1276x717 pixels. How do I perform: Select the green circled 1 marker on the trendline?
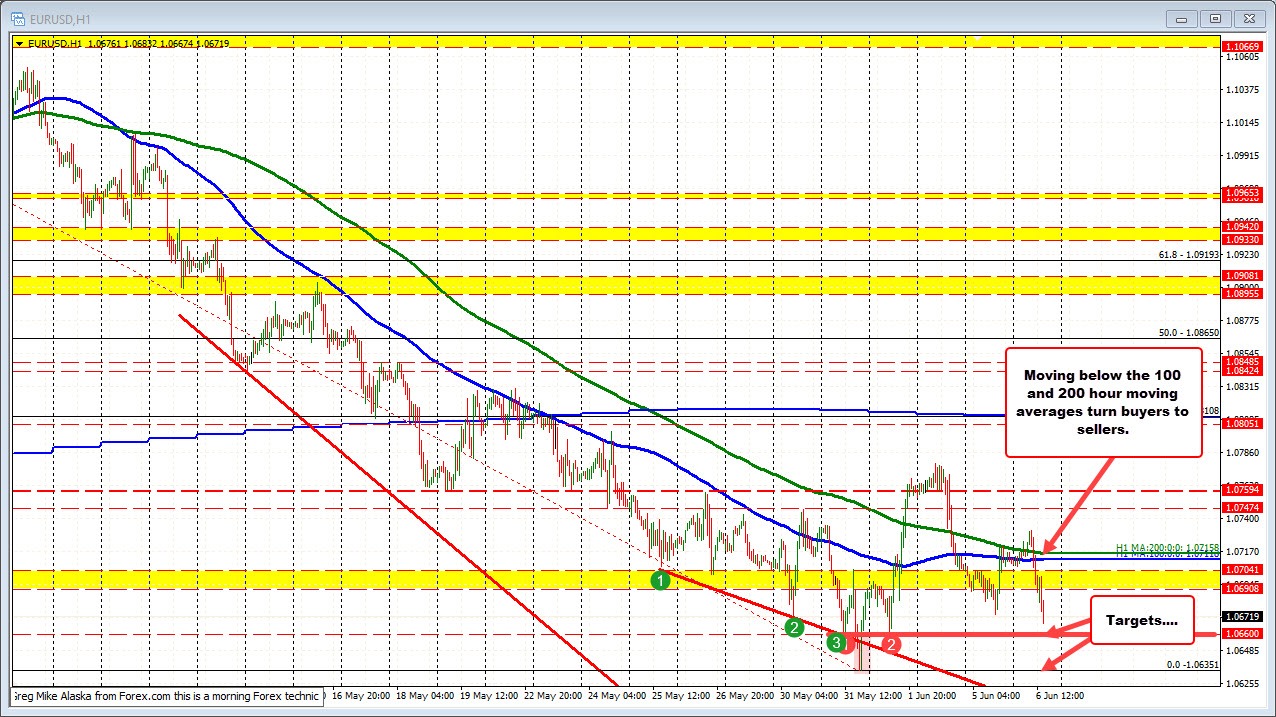(x=660, y=579)
